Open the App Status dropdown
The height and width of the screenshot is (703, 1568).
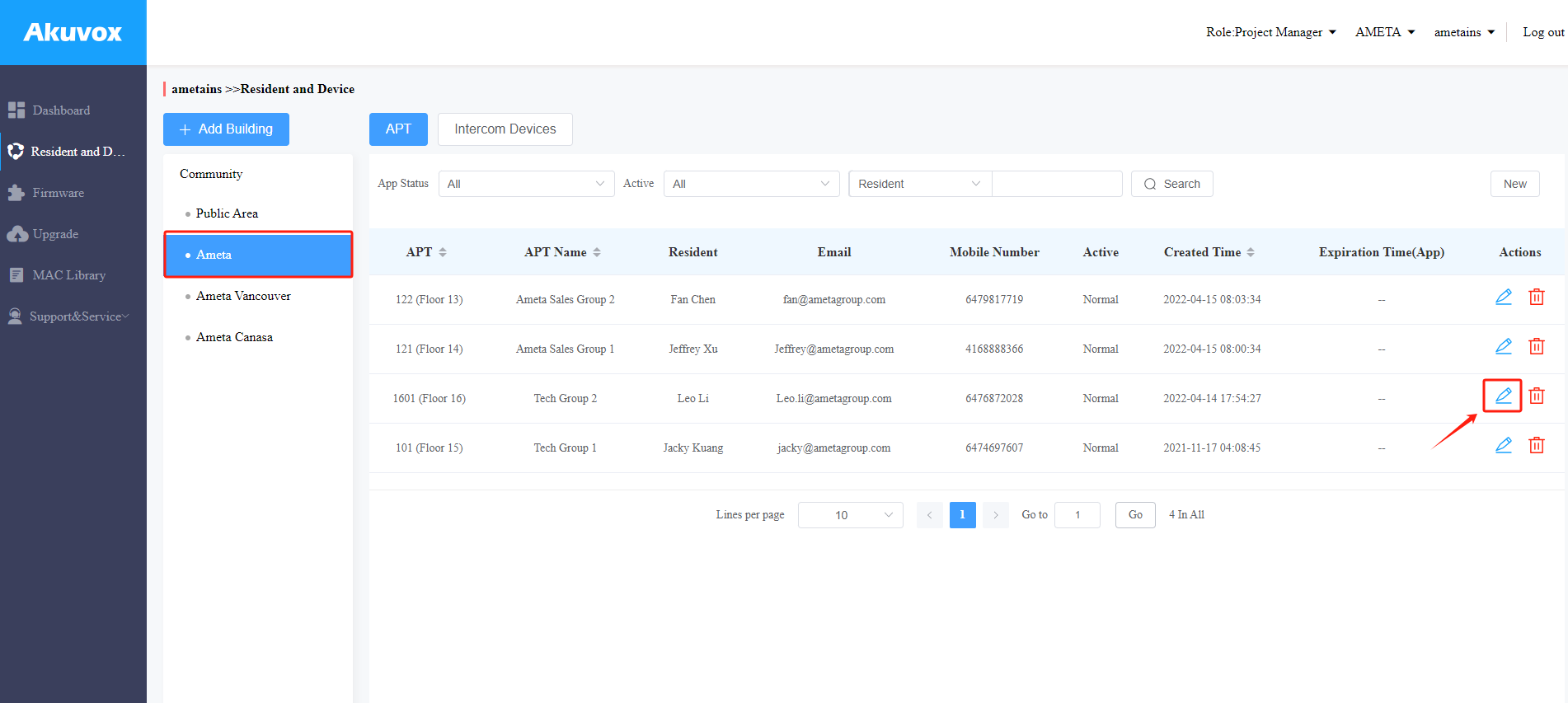(x=526, y=184)
